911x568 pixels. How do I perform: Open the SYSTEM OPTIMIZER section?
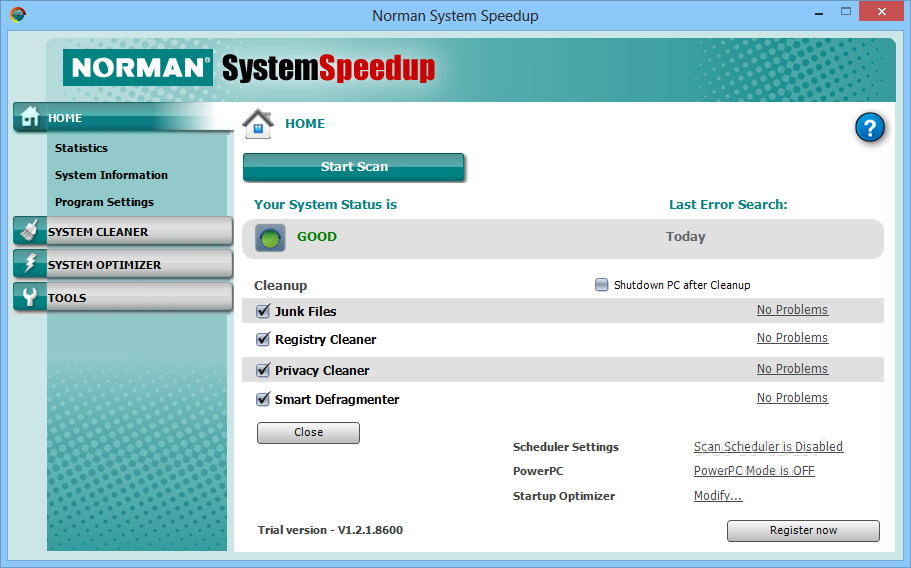[x=123, y=264]
